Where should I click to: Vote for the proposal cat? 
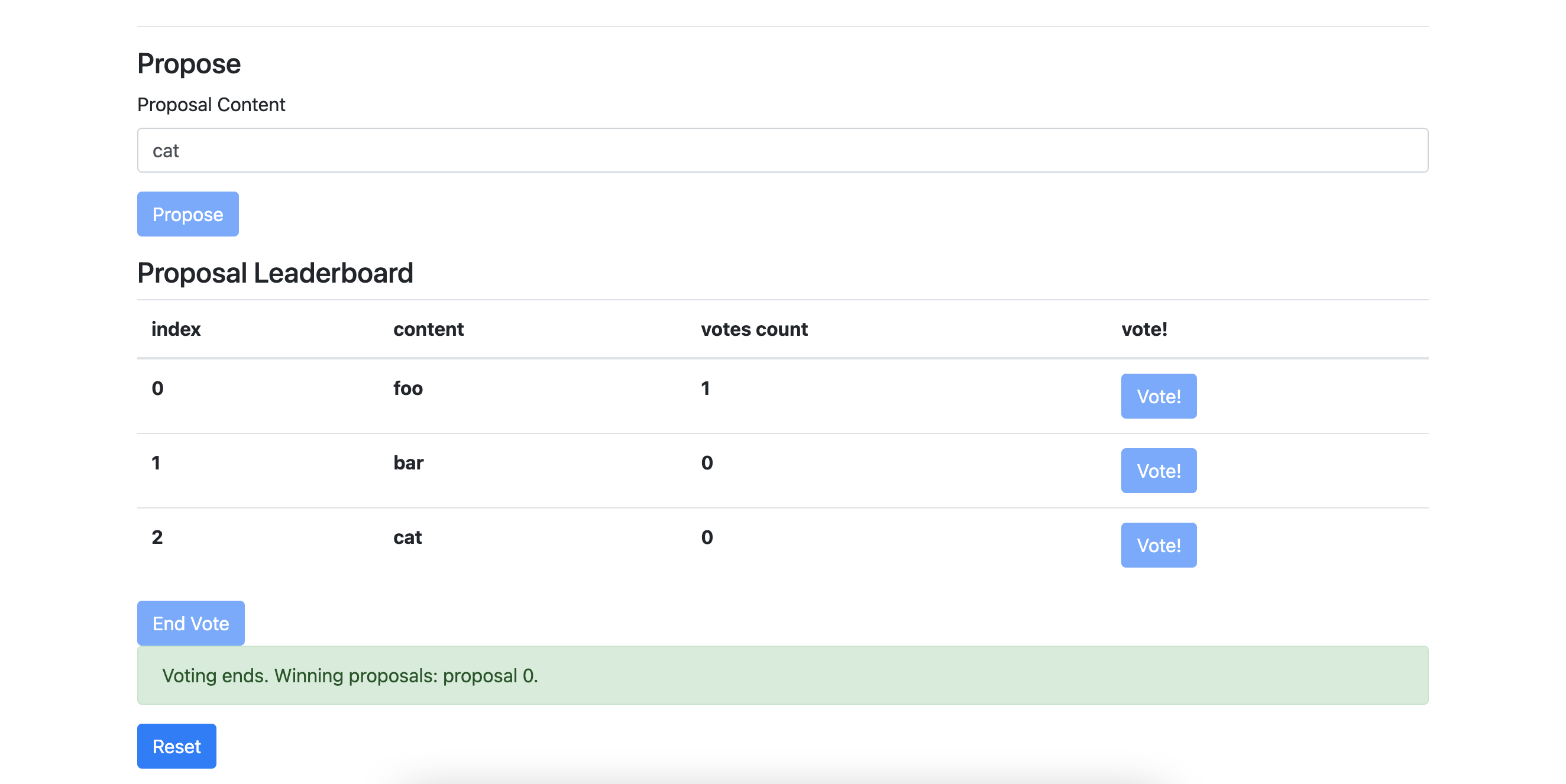[1157, 545]
